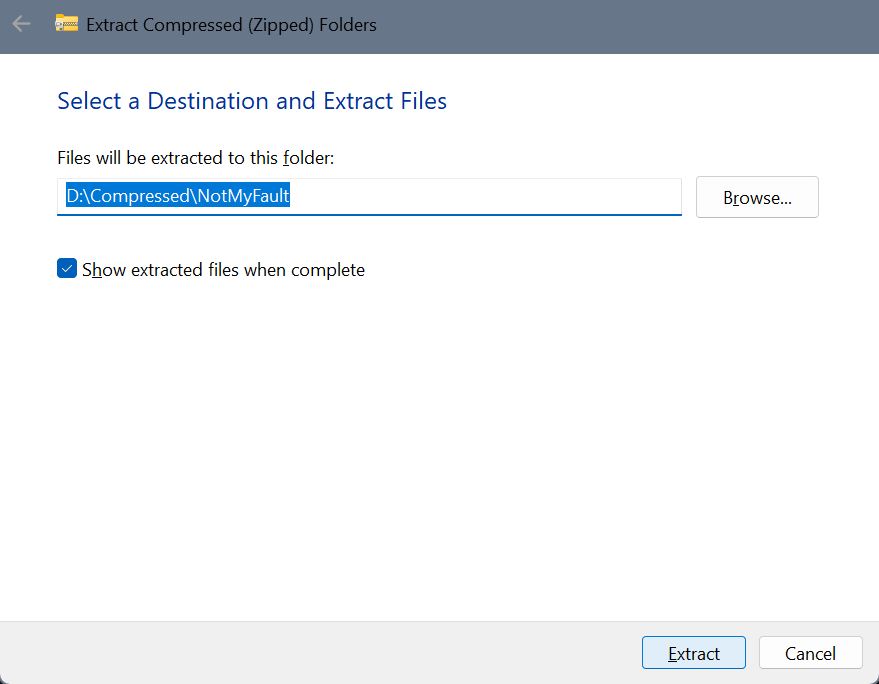Cancel the extraction dialog
Viewport: 879px width, 684px height.
tap(811, 653)
